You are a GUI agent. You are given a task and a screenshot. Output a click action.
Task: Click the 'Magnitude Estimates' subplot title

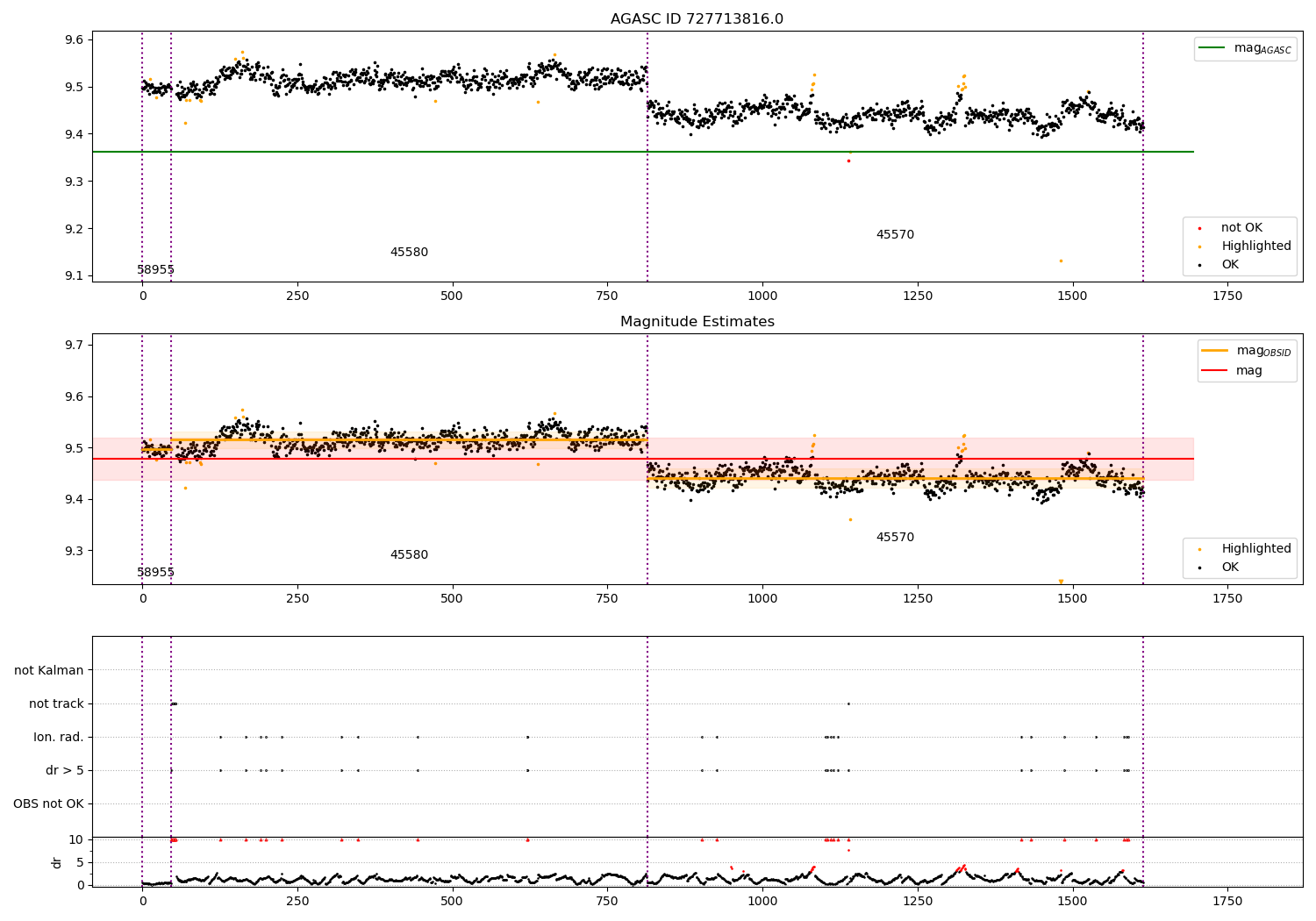(697, 322)
